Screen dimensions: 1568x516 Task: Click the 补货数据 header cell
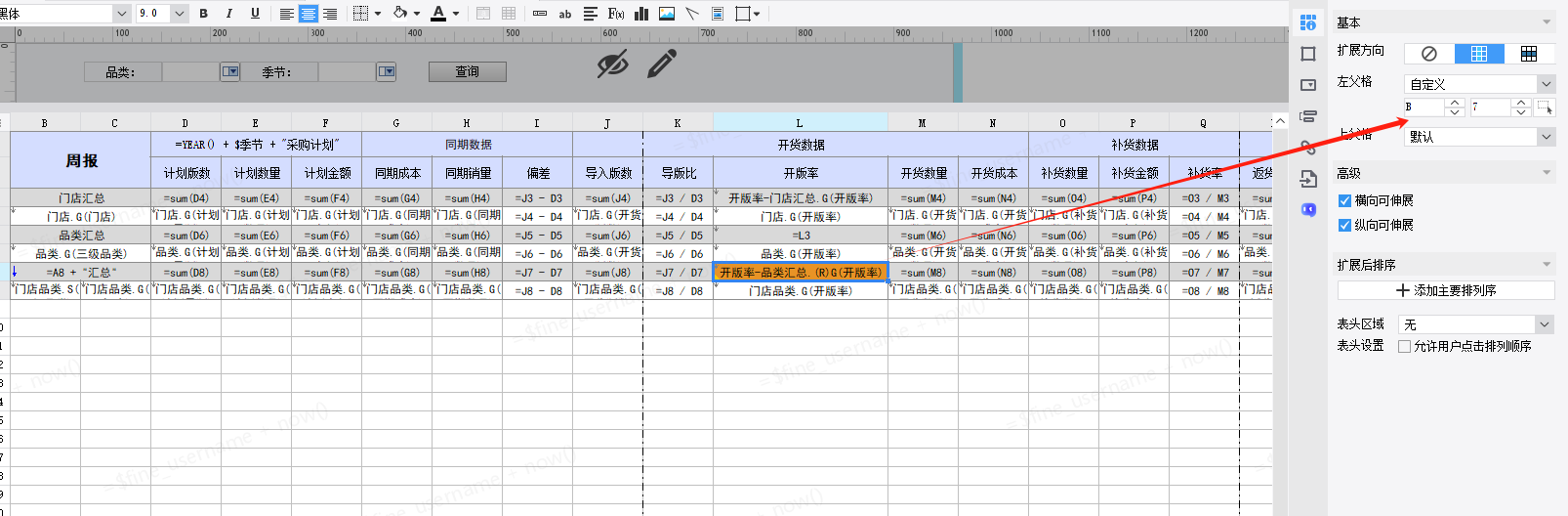[1134, 145]
